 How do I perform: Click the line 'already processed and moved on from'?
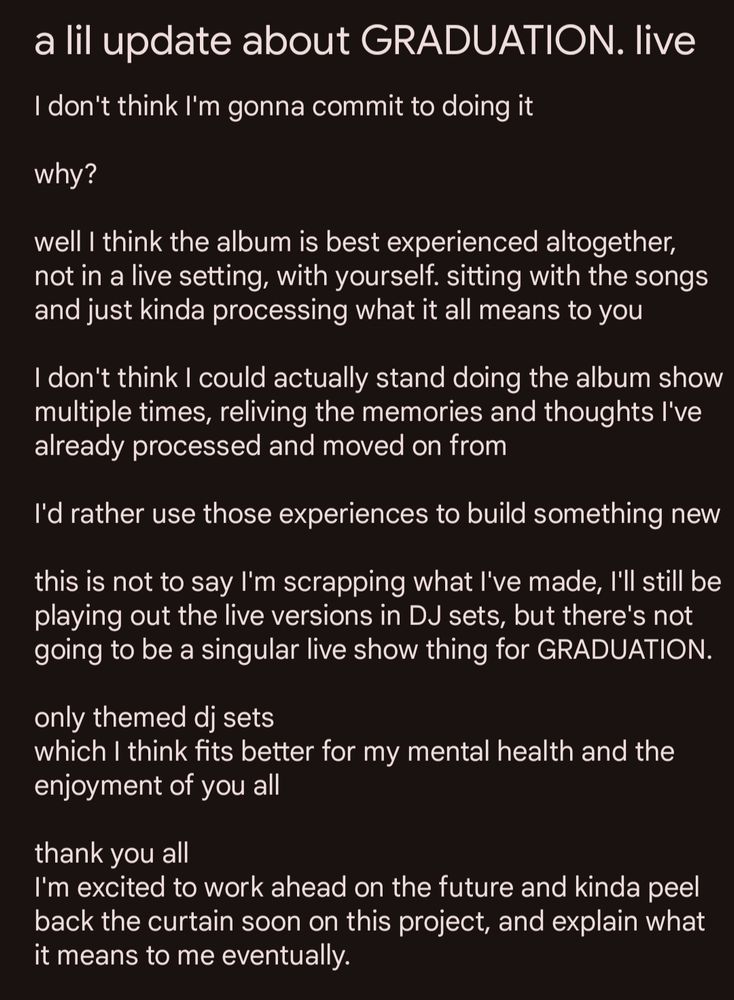(x=270, y=446)
